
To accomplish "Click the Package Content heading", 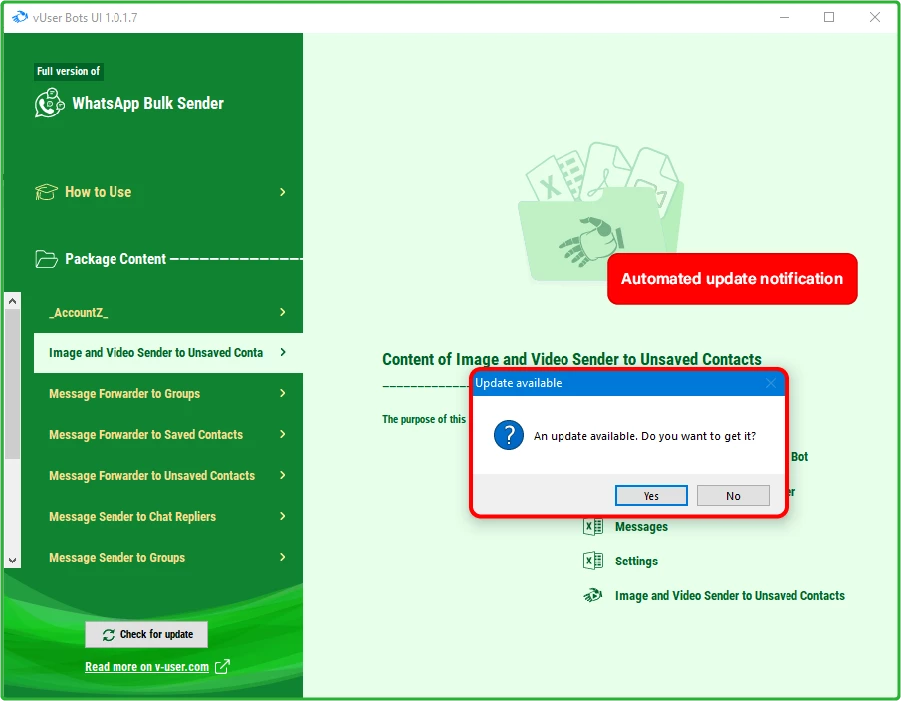I will [x=115, y=259].
